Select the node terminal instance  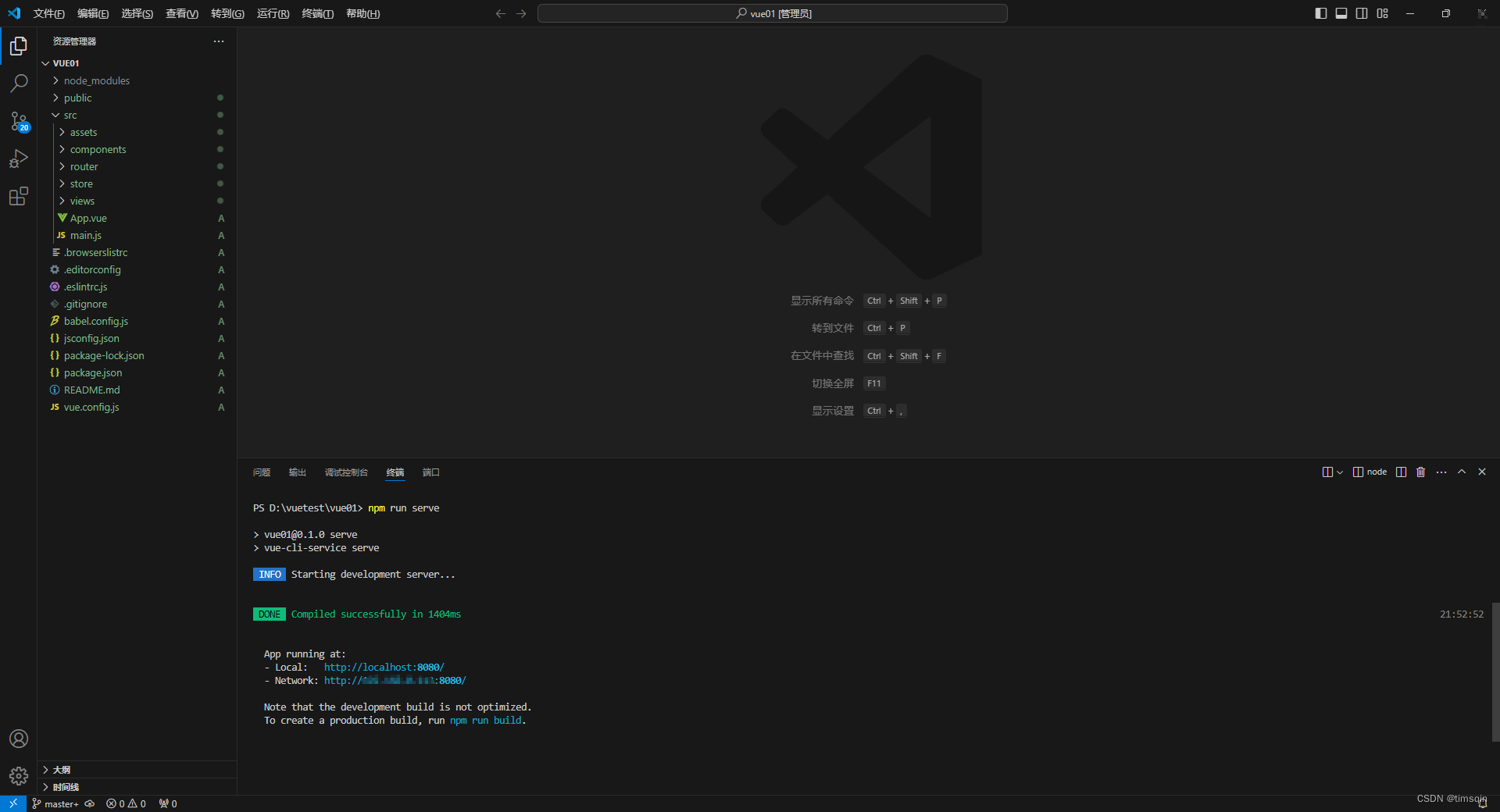coord(1370,472)
